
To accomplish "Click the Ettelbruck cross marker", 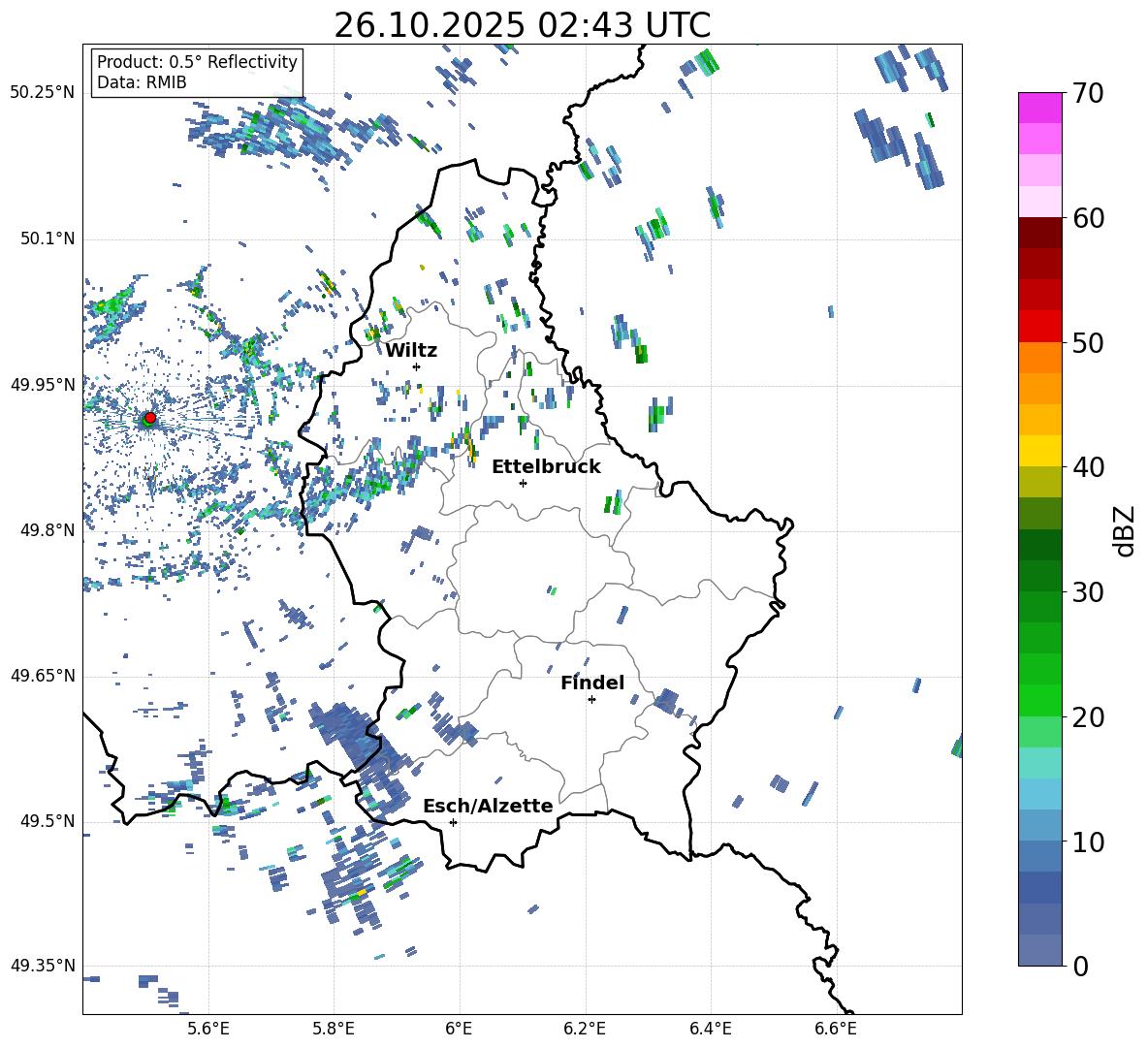I will click(523, 483).
